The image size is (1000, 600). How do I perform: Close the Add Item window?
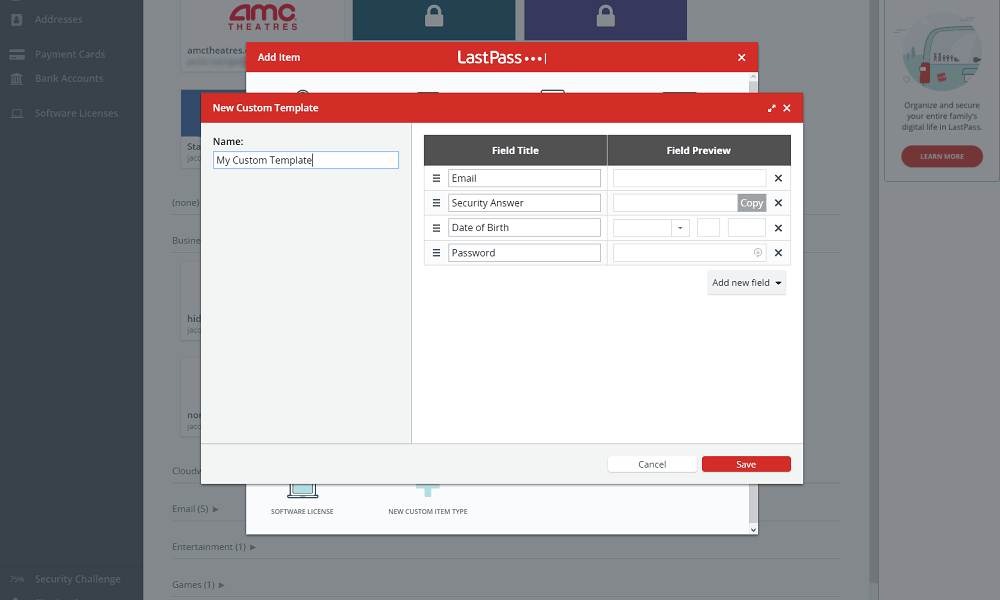742,57
